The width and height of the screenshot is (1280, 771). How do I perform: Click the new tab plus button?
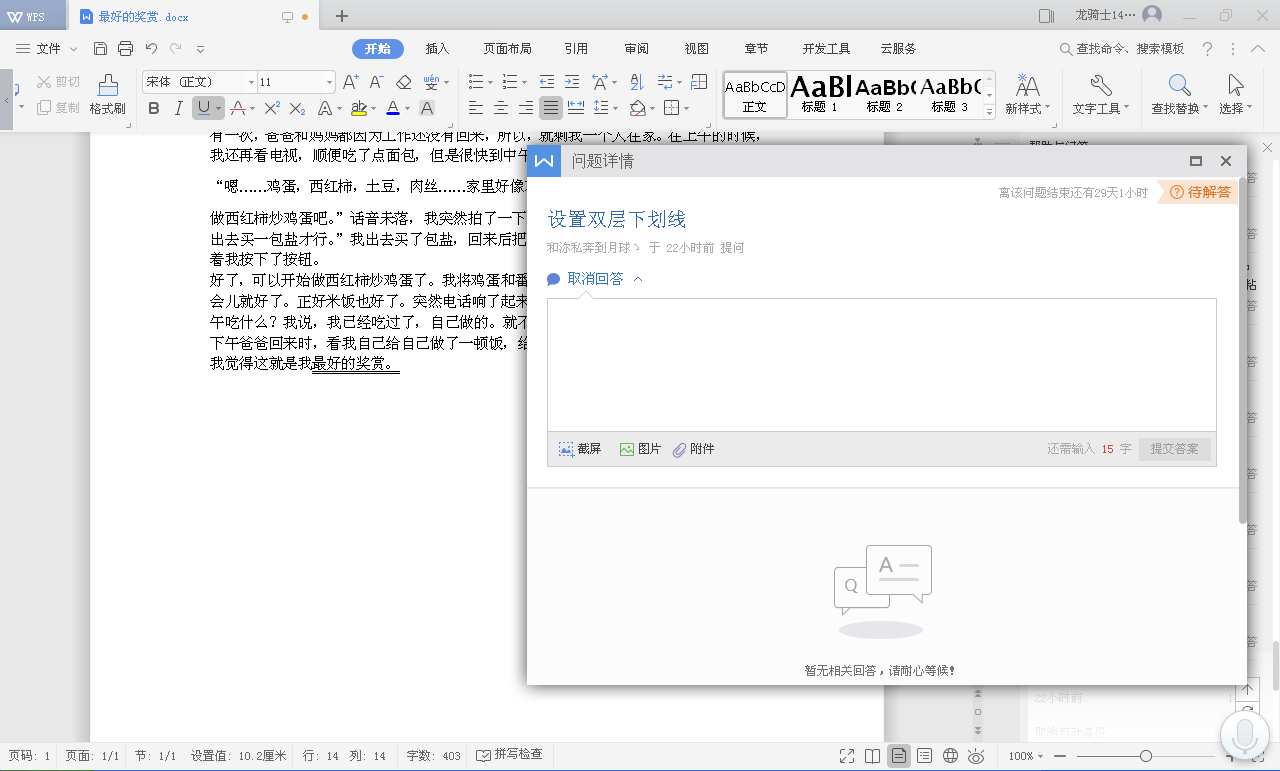coord(342,16)
